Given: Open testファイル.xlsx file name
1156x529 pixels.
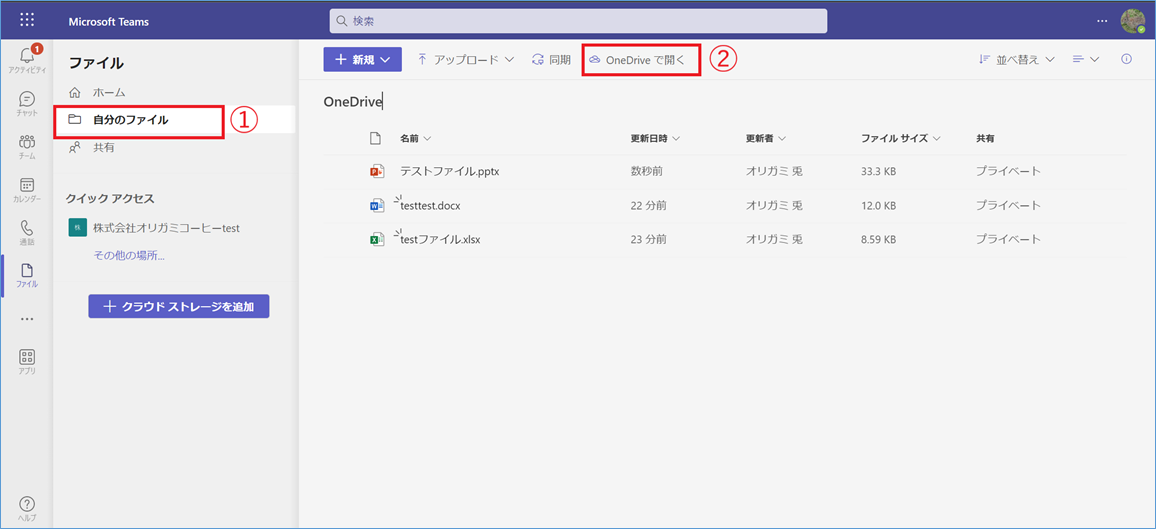Looking at the screenshot, I should tap(440, 239).
